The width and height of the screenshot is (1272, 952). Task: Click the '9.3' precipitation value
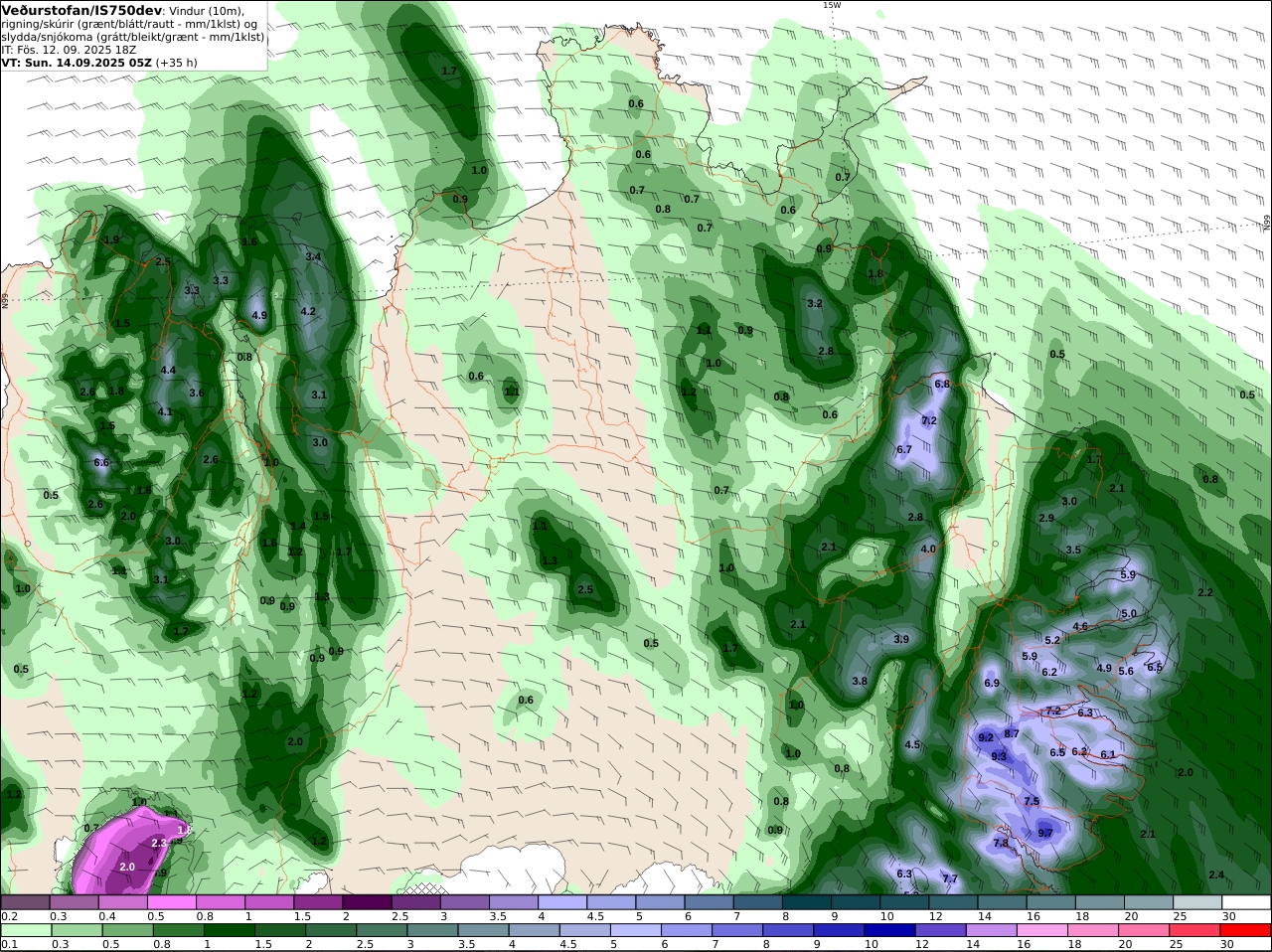[x=999, y=756]
